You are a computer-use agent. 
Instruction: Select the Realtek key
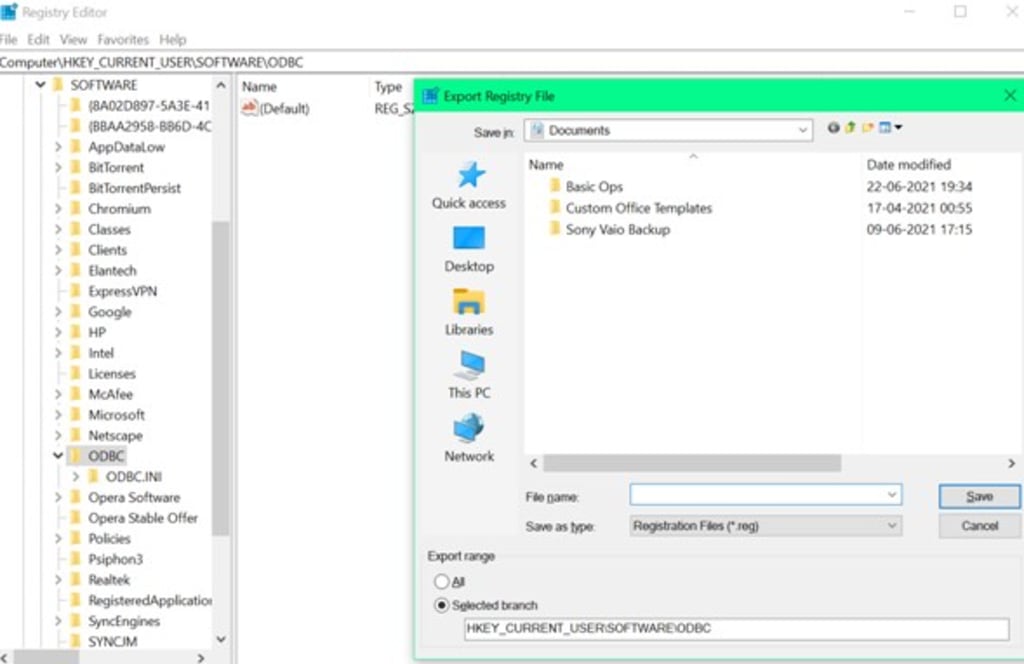pyautogui.click(x=109, y=580)
